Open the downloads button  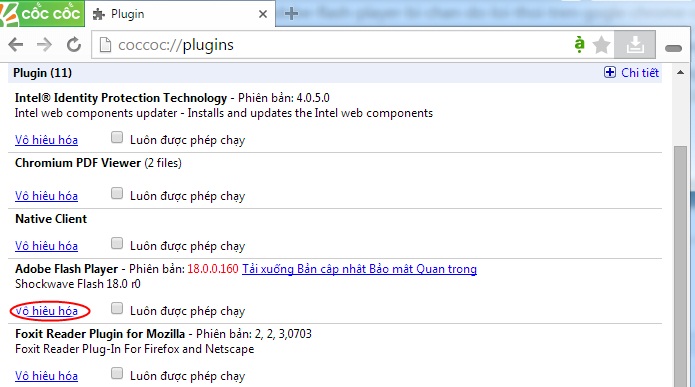635,44
